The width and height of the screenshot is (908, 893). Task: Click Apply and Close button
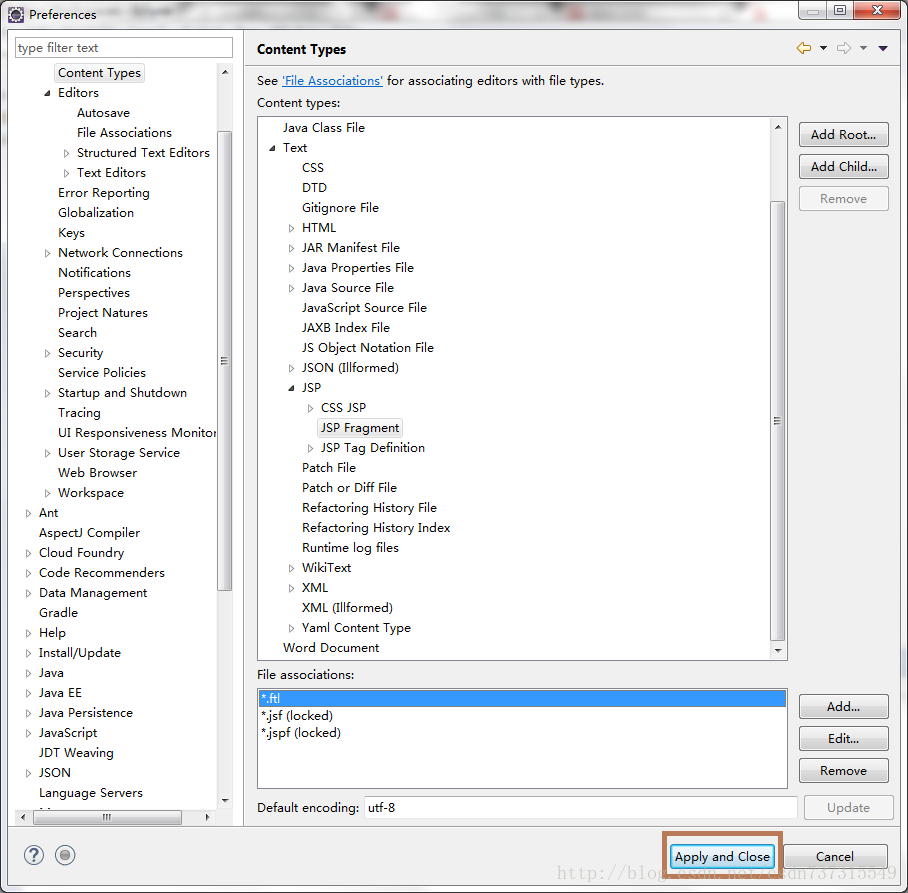tap(722, 857)
